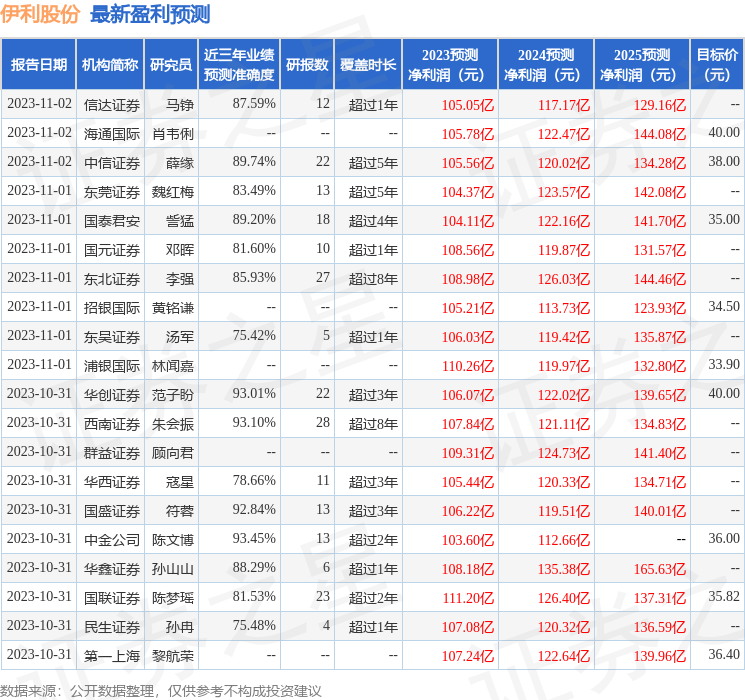Click analyst name 訾猛
This screenshot has height=700, width=745.
point(180,221)
